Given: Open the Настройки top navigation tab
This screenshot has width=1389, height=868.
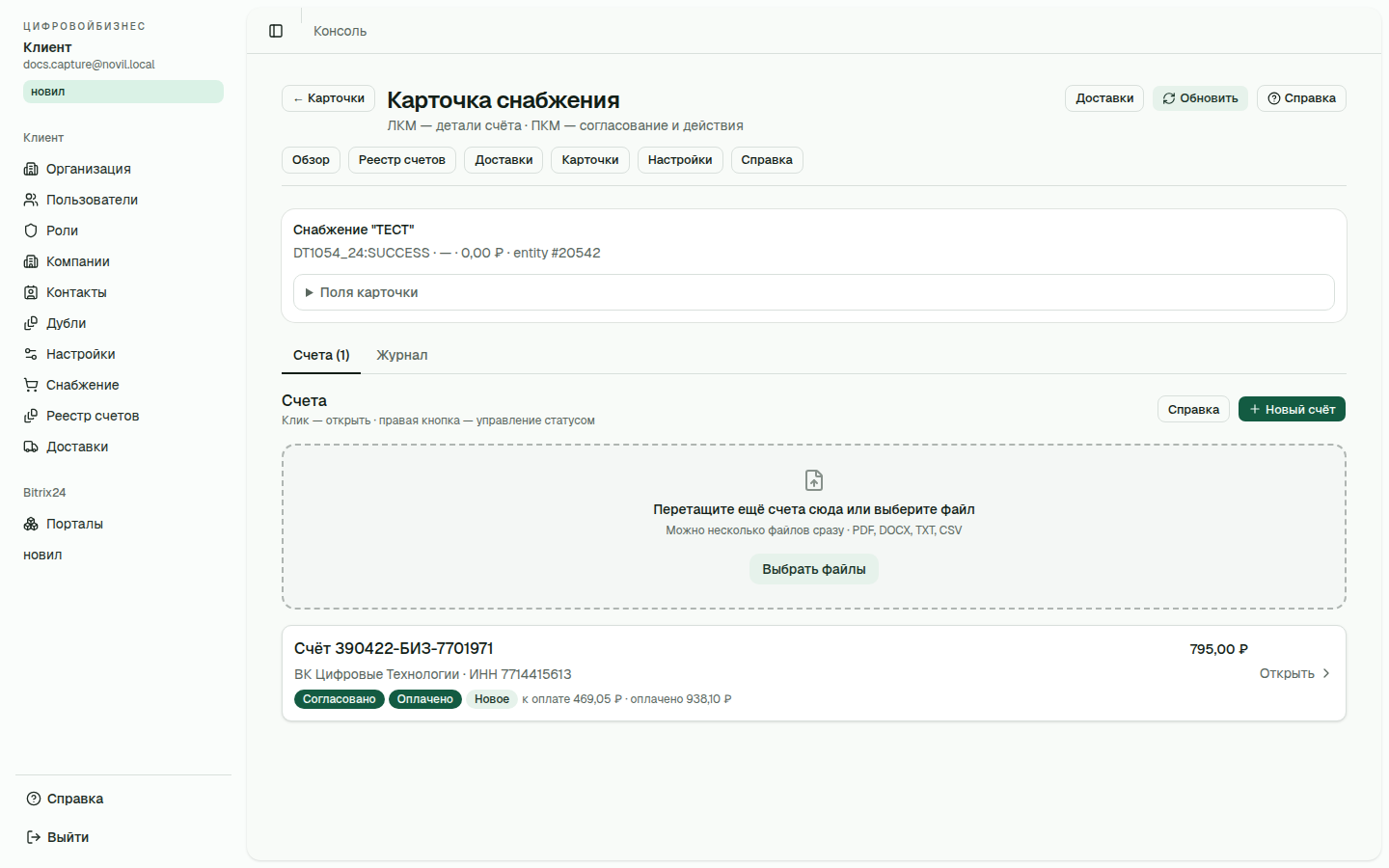Looking at the screenshot, I should [680, 160].
